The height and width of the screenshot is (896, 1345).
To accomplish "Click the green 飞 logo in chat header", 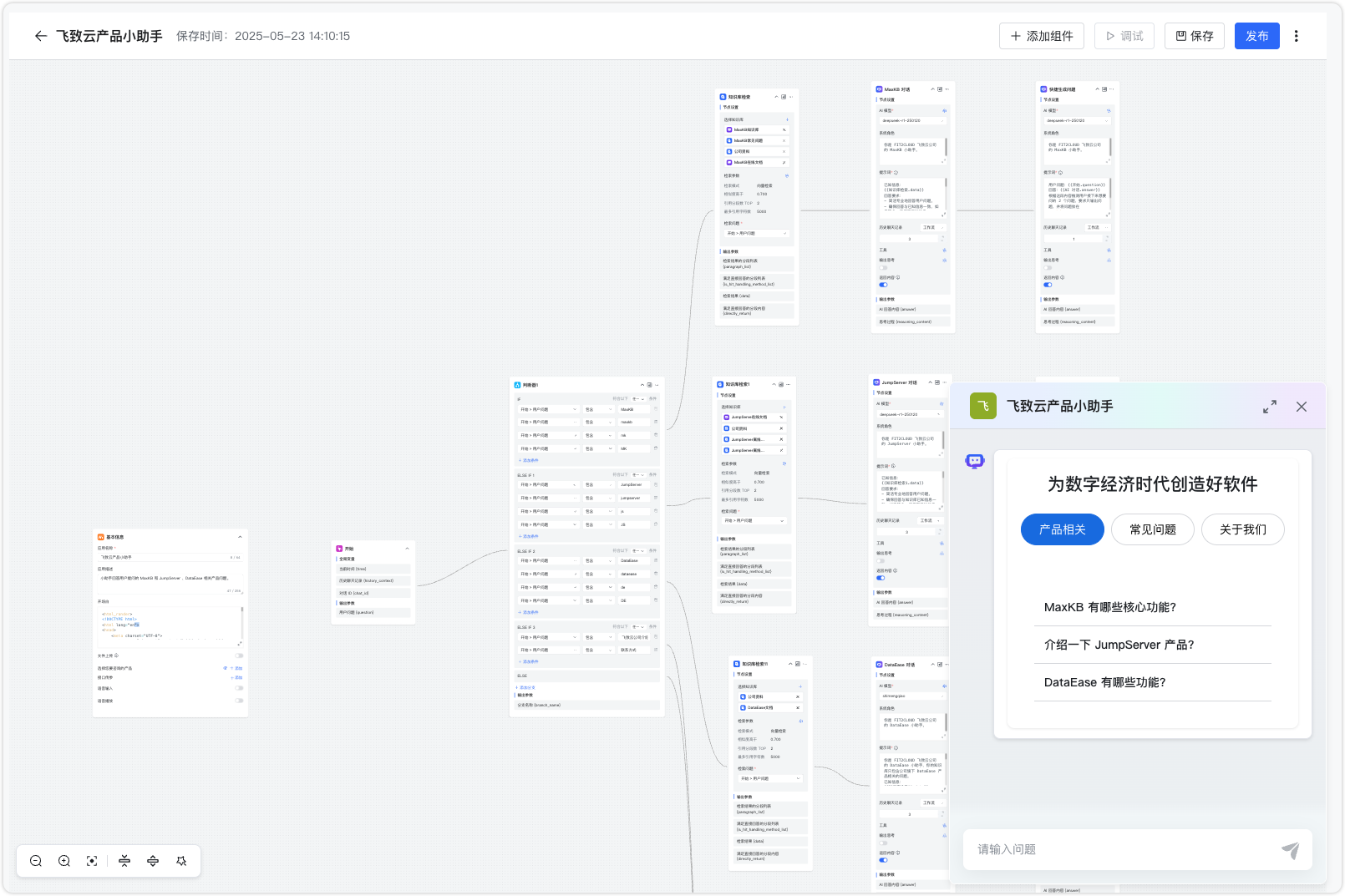I will pos(983,406).
